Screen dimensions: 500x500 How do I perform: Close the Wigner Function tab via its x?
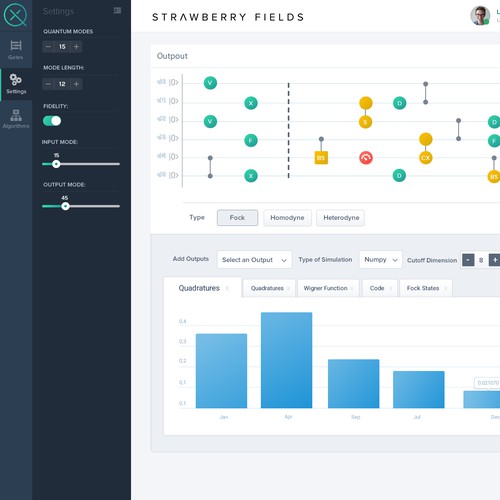pos(352,288)
